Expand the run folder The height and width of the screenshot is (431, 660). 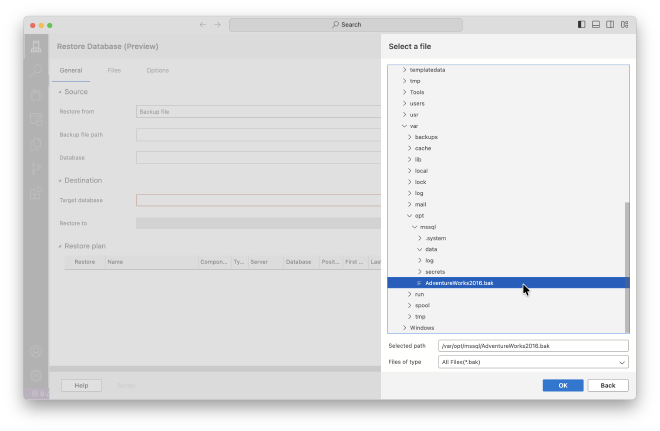point(409,294)
